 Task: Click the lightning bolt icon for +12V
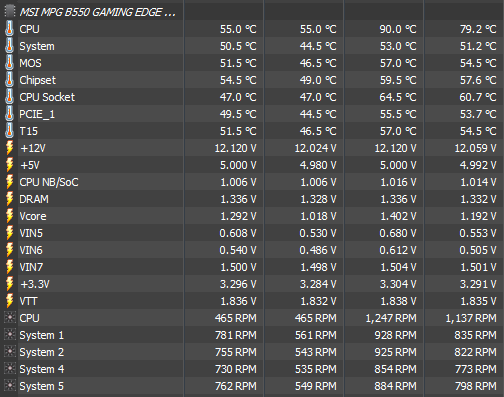click(x=10, y=148)
